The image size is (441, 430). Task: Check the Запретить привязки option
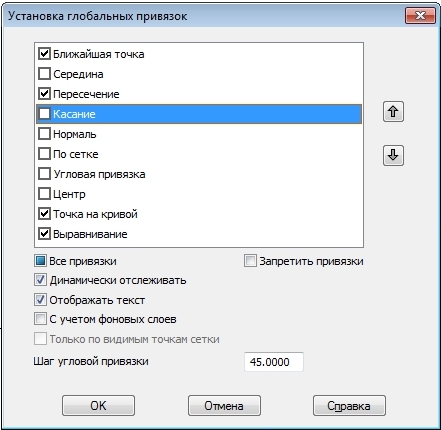coord(250,261)
